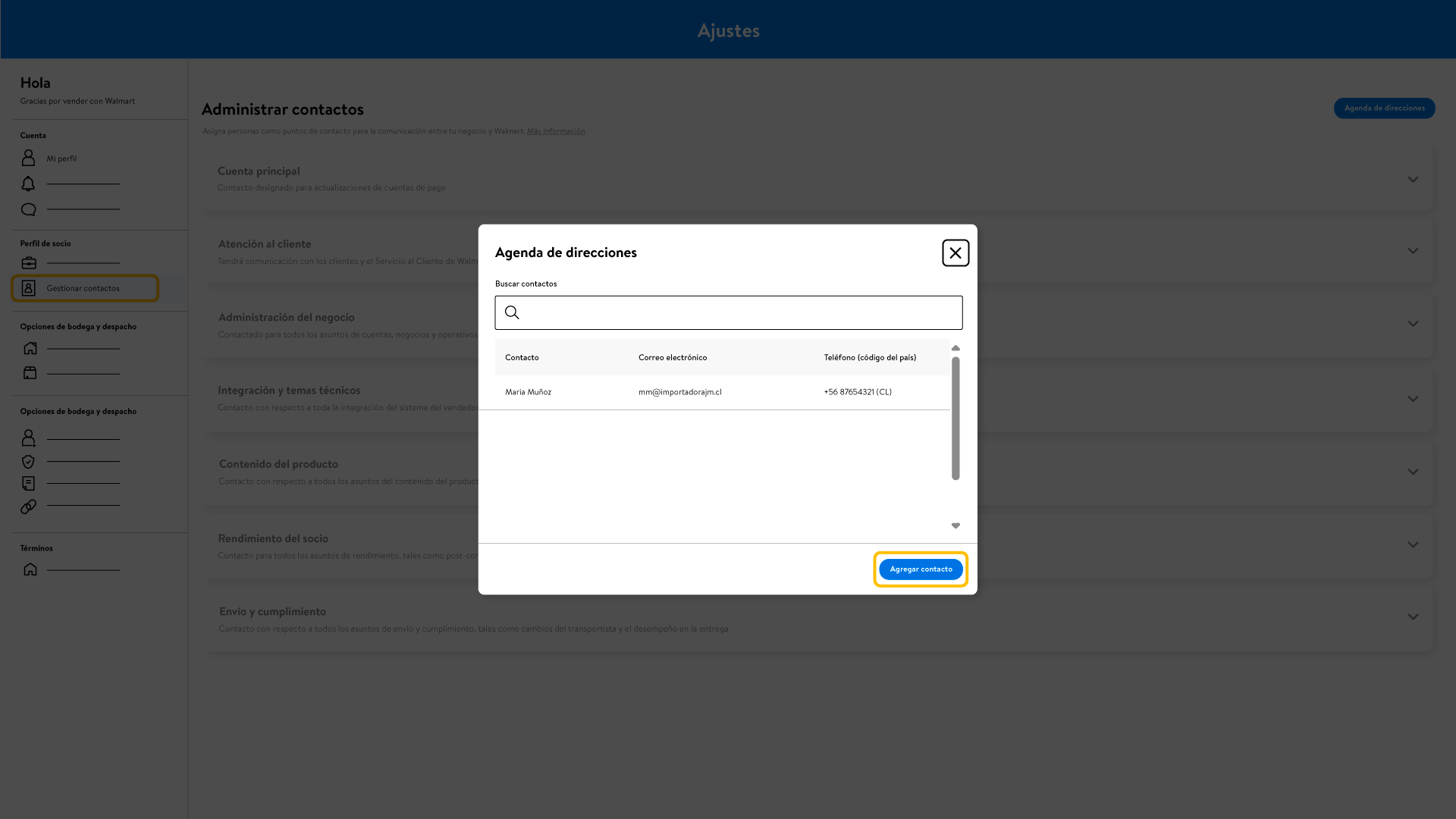Screen dimensions: 1456x819
Task: Focus the Buscar contactos search field
Action: [x=739, y=312]
